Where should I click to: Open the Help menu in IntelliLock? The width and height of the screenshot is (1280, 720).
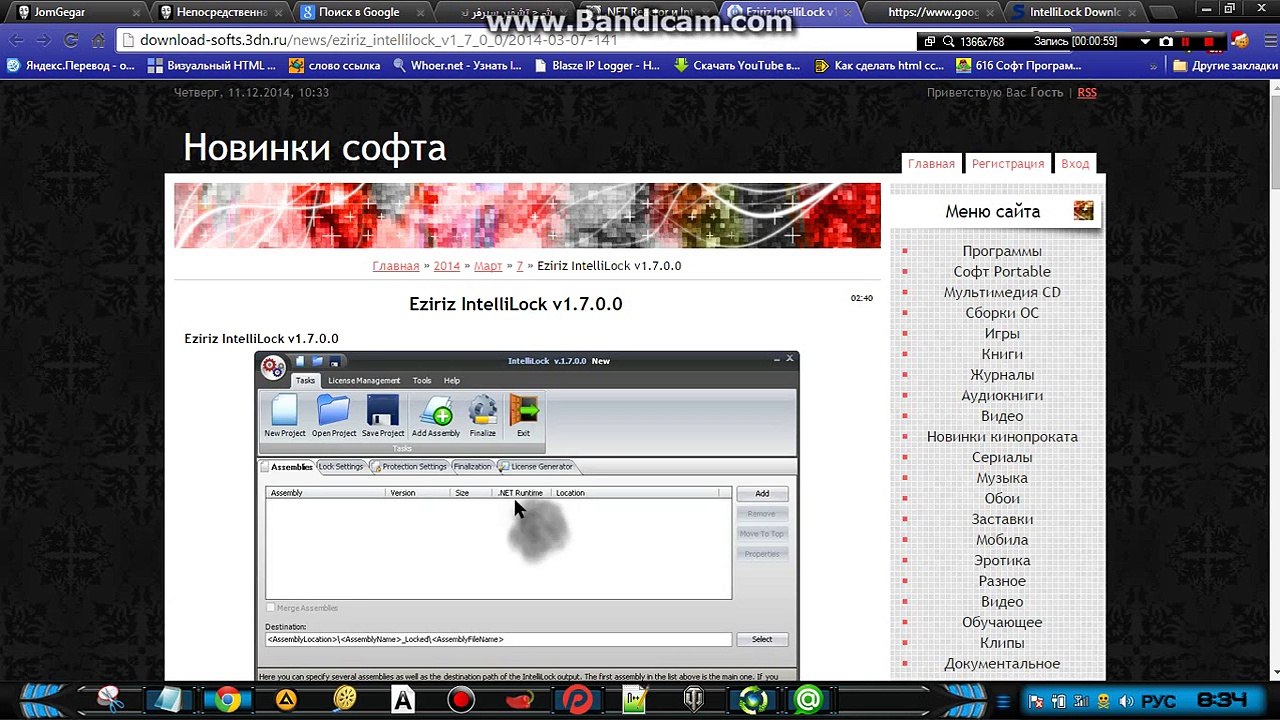point(452,380)
